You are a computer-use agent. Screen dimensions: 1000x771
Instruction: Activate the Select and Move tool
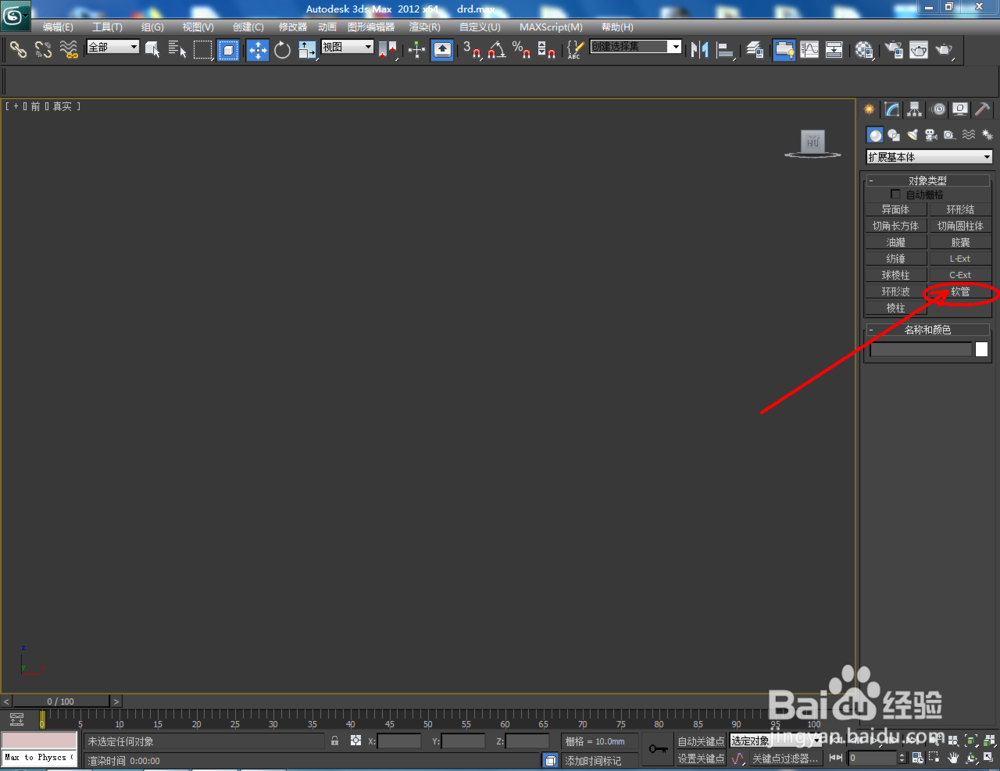pos(258,50)
